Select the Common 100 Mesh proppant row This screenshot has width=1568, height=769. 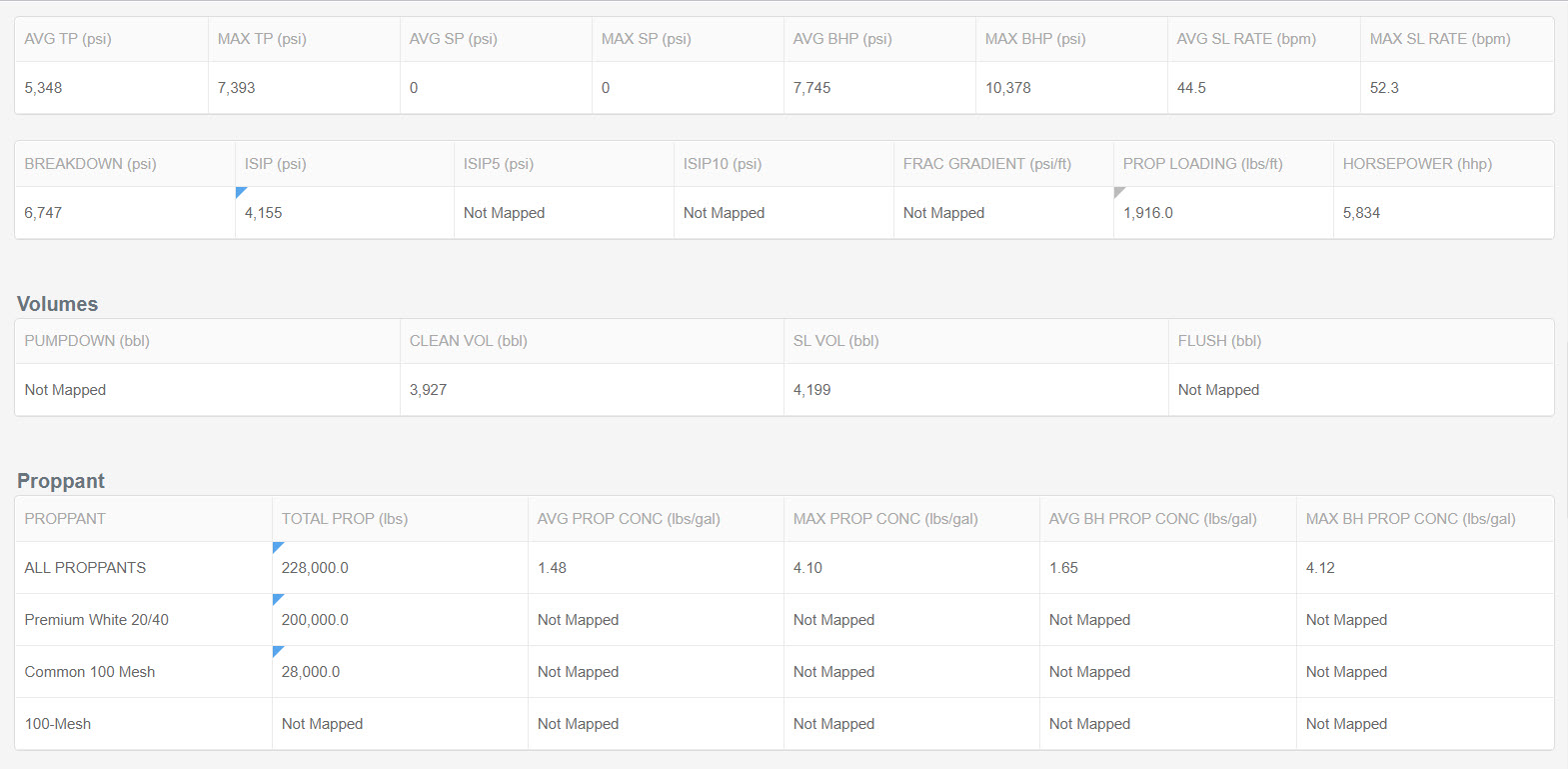pyautogui.click(x=90, y=672)
